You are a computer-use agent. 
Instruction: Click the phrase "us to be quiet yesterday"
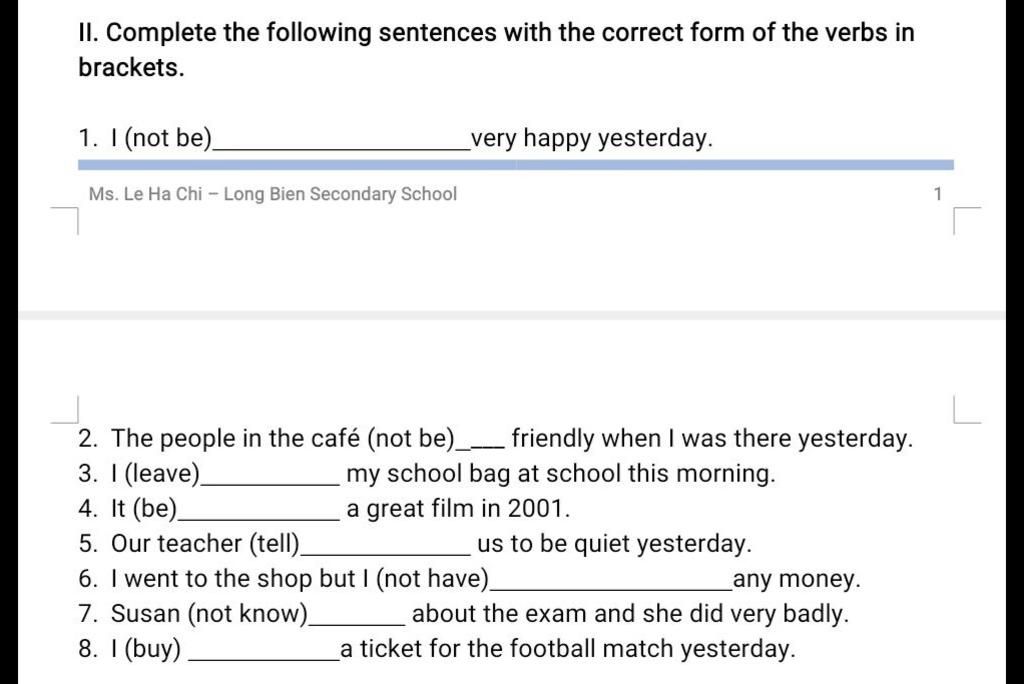(613, 544)
